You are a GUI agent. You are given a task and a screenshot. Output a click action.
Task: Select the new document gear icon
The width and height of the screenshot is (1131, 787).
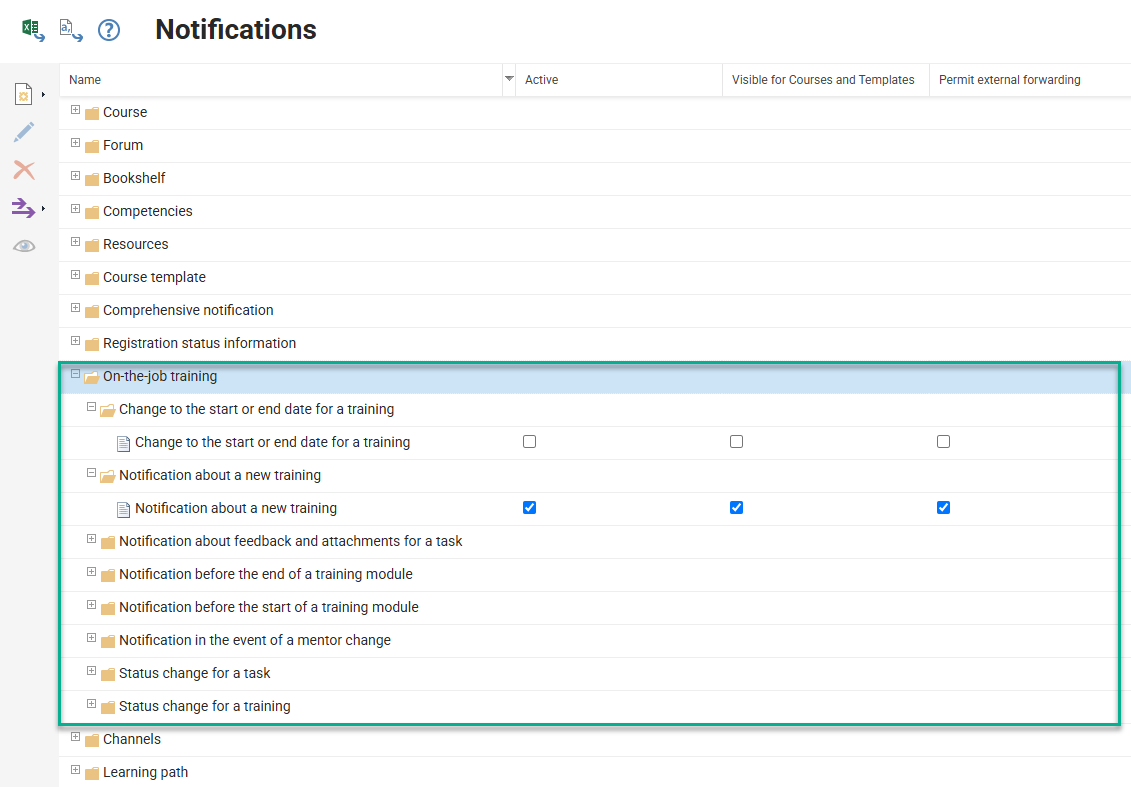(x=23, y=93)
